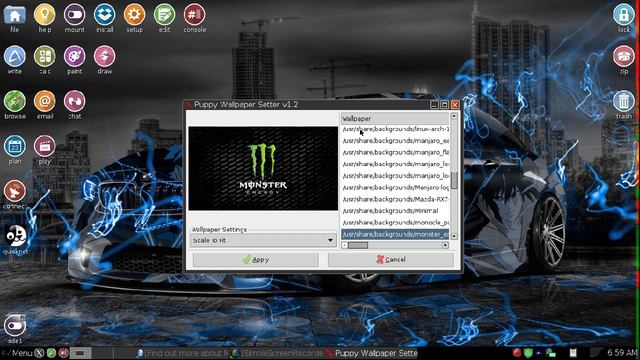Select the monocle_p wallpaper row
The width and height of the screenshot is (640, 360).
point(395,223)
